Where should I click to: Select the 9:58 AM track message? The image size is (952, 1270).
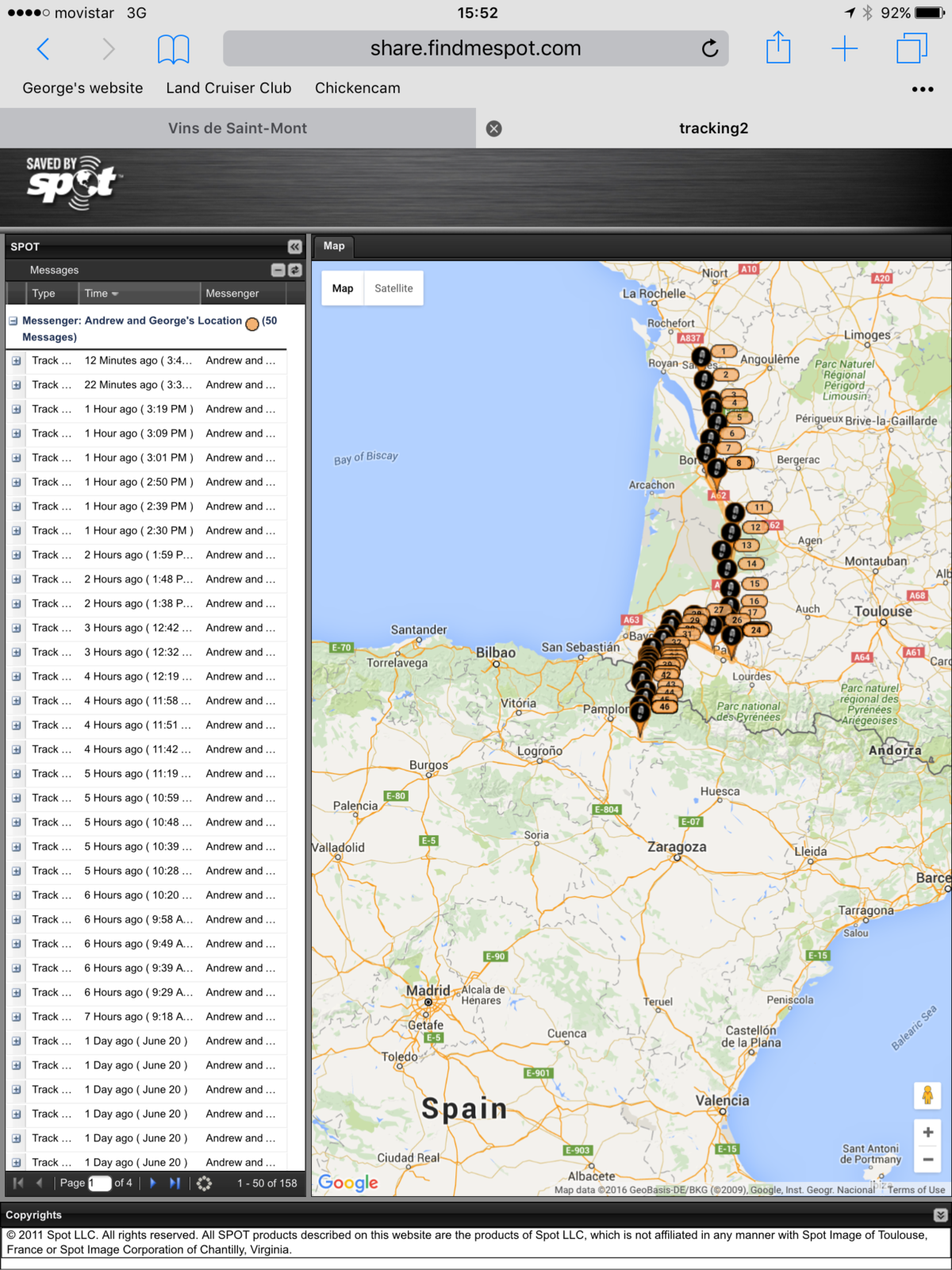(x=147, y=919)
